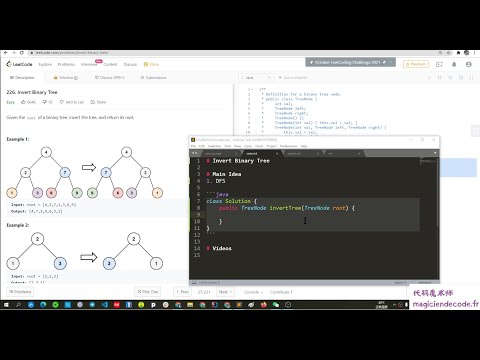Open the Help menu in Sublime Text
This screenshot has width=480, height=360.
pyautogui.click(x=304, y=146)
